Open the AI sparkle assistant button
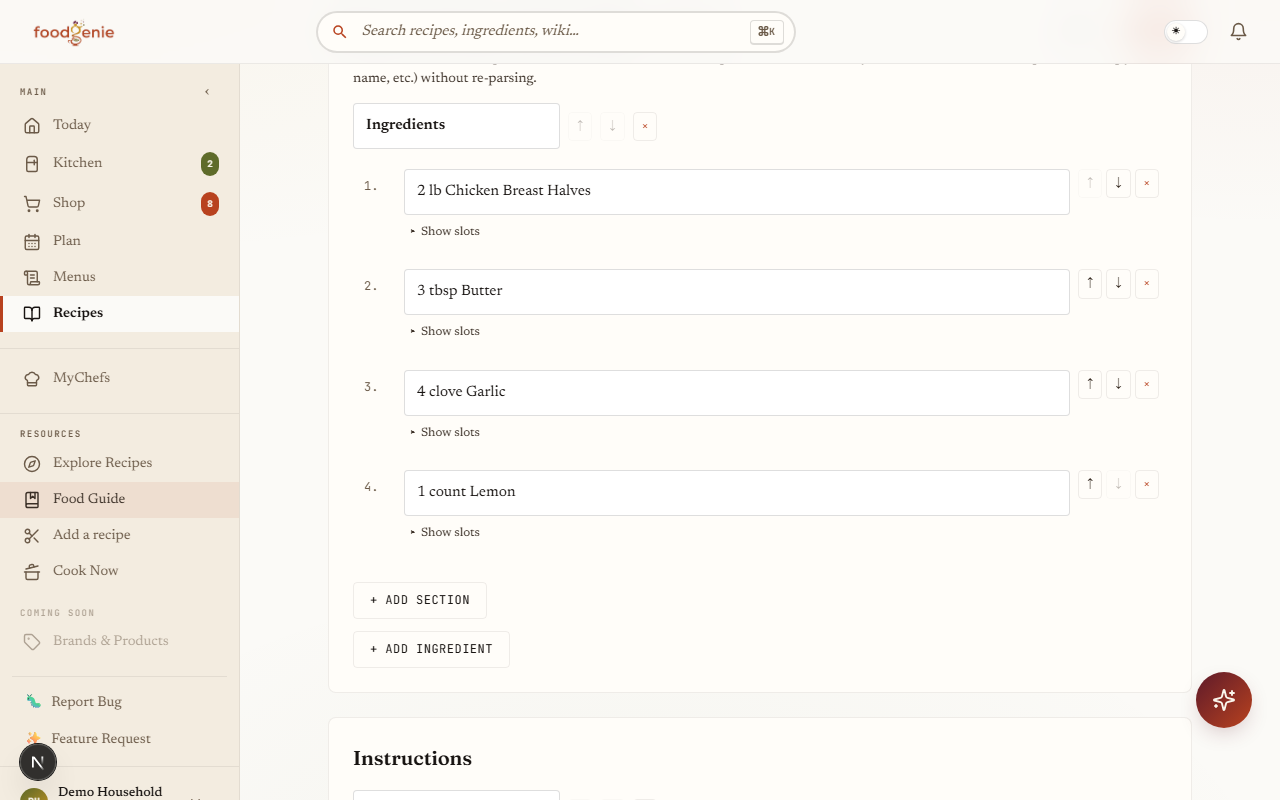 coord(1224,700)
